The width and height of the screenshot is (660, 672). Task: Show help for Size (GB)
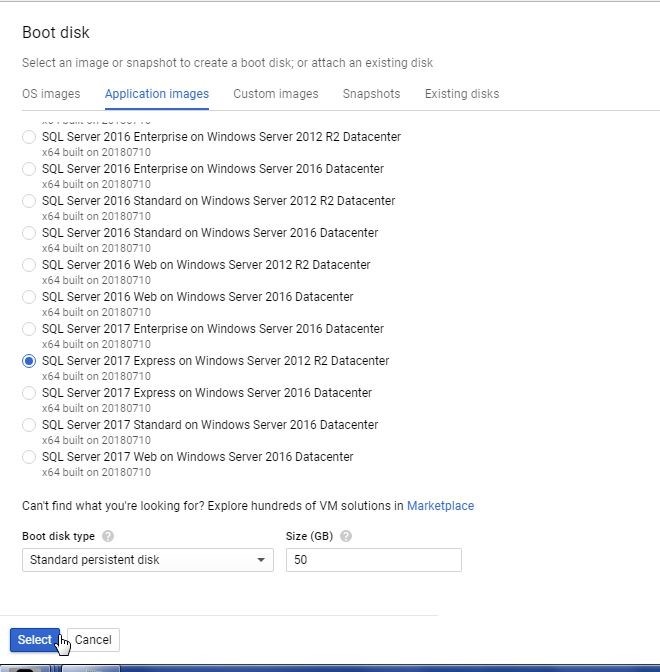[x=346, y=536]
